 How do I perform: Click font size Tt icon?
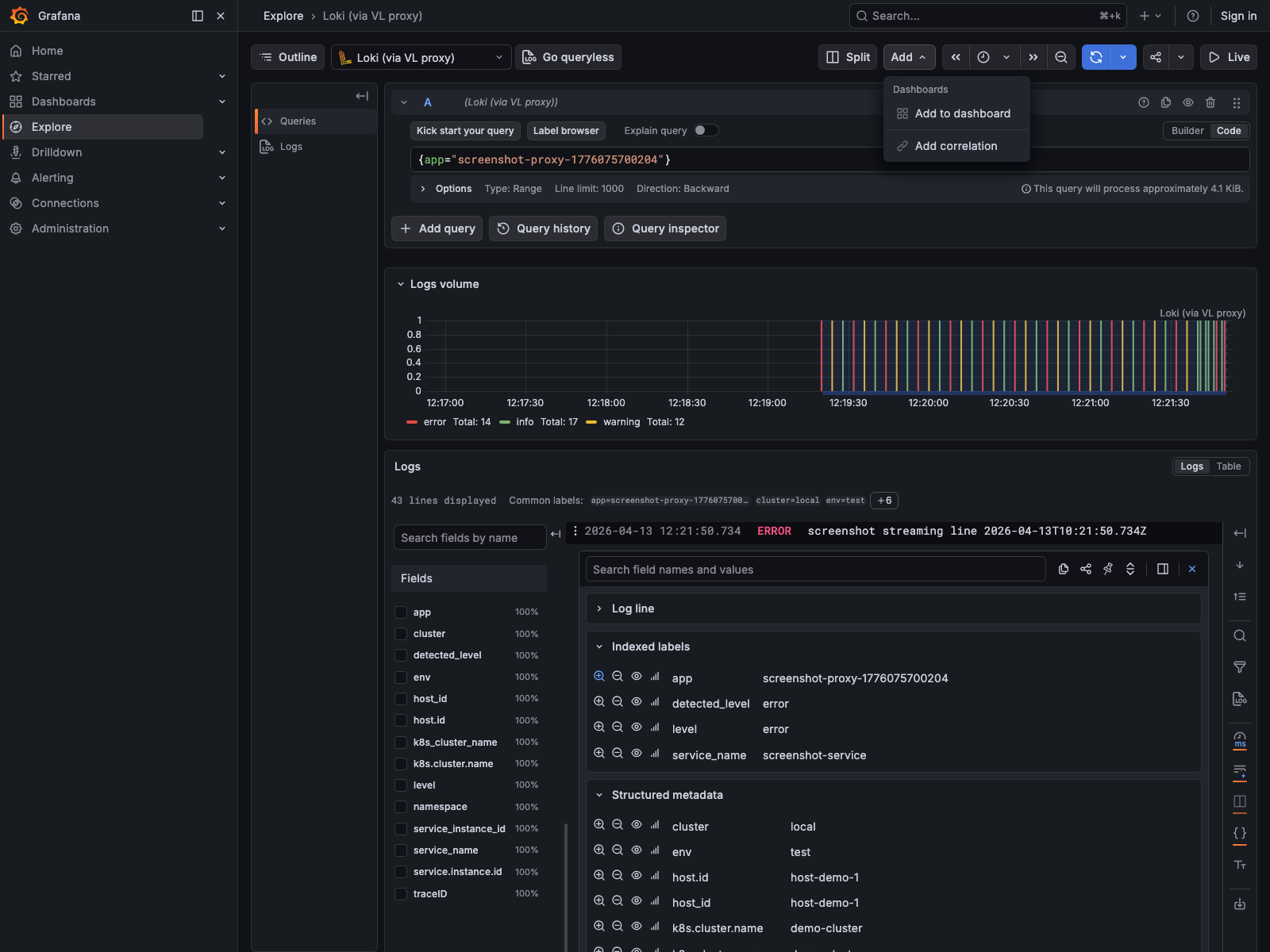click(1240, 865)
